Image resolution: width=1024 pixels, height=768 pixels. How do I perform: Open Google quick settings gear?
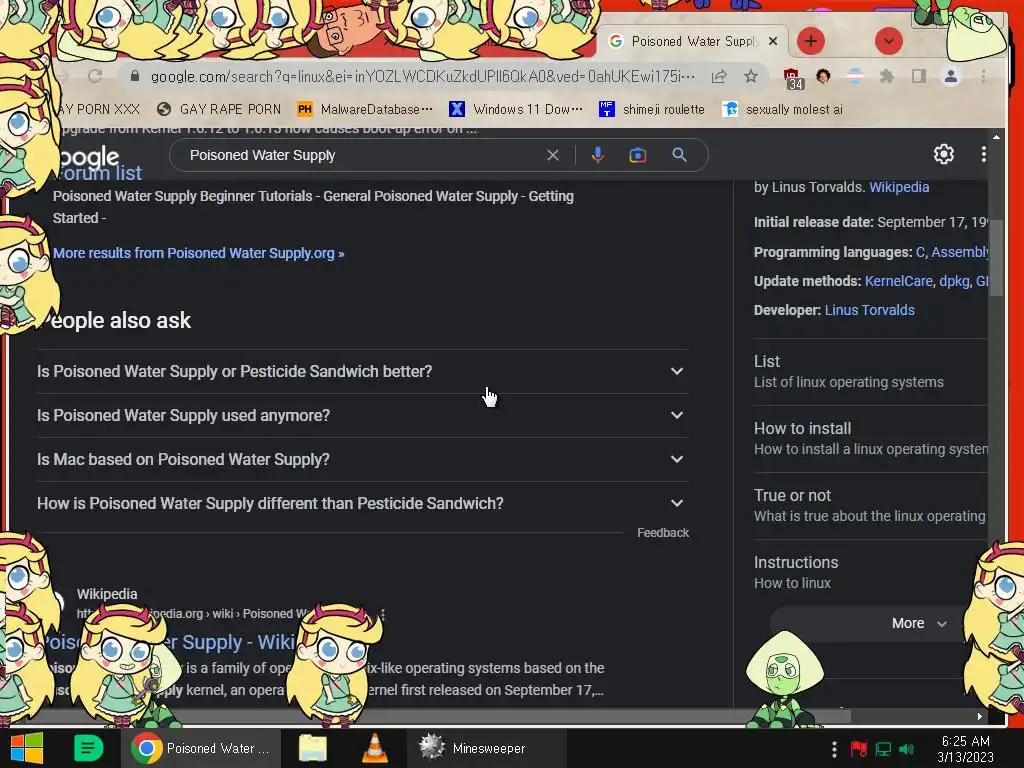point(943,154)
